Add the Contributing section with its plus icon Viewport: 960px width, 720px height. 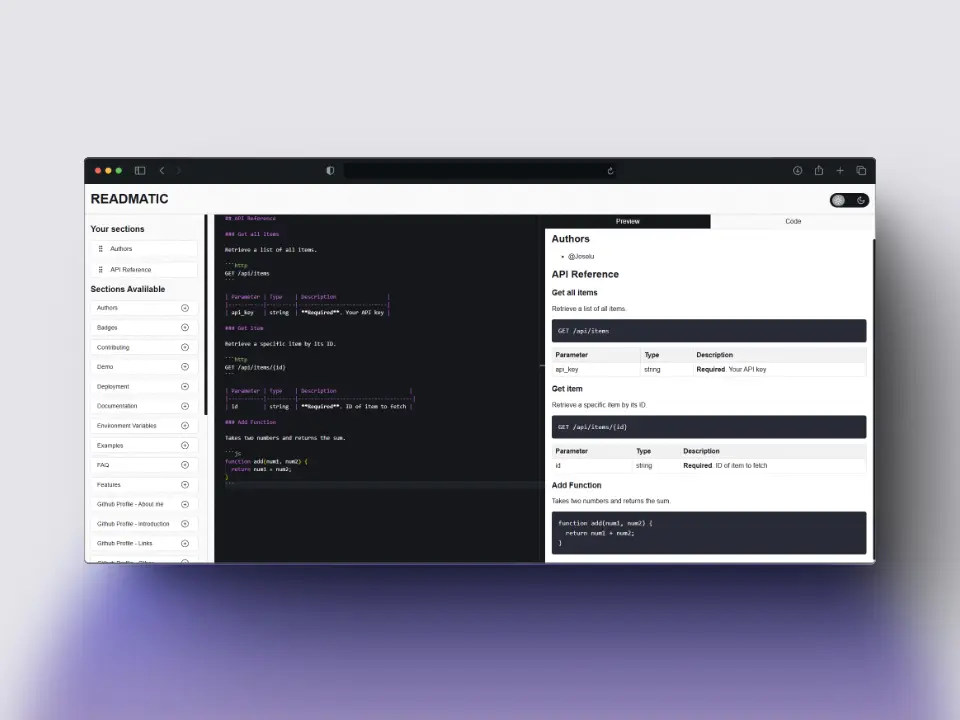pyautogui.click(x=185, y=347)
